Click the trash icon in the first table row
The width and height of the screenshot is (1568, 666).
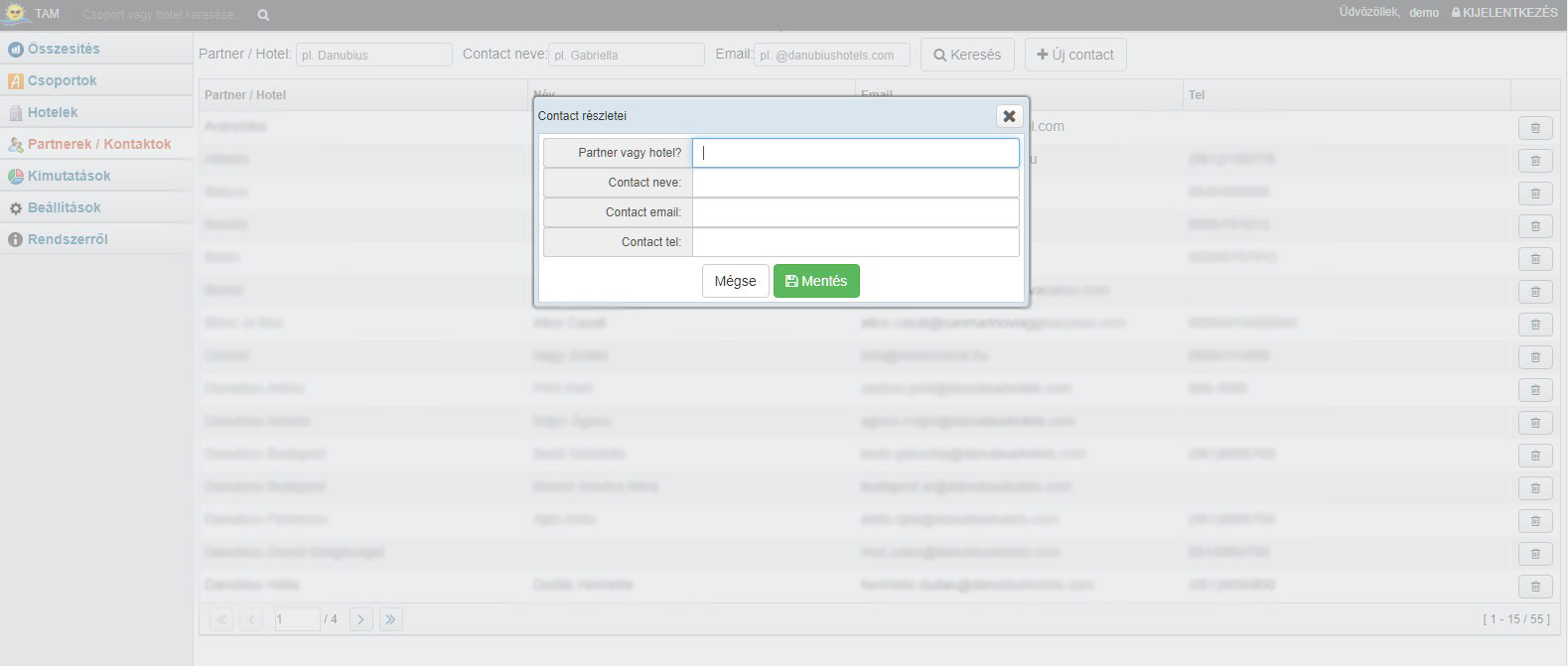(1535, 128)
